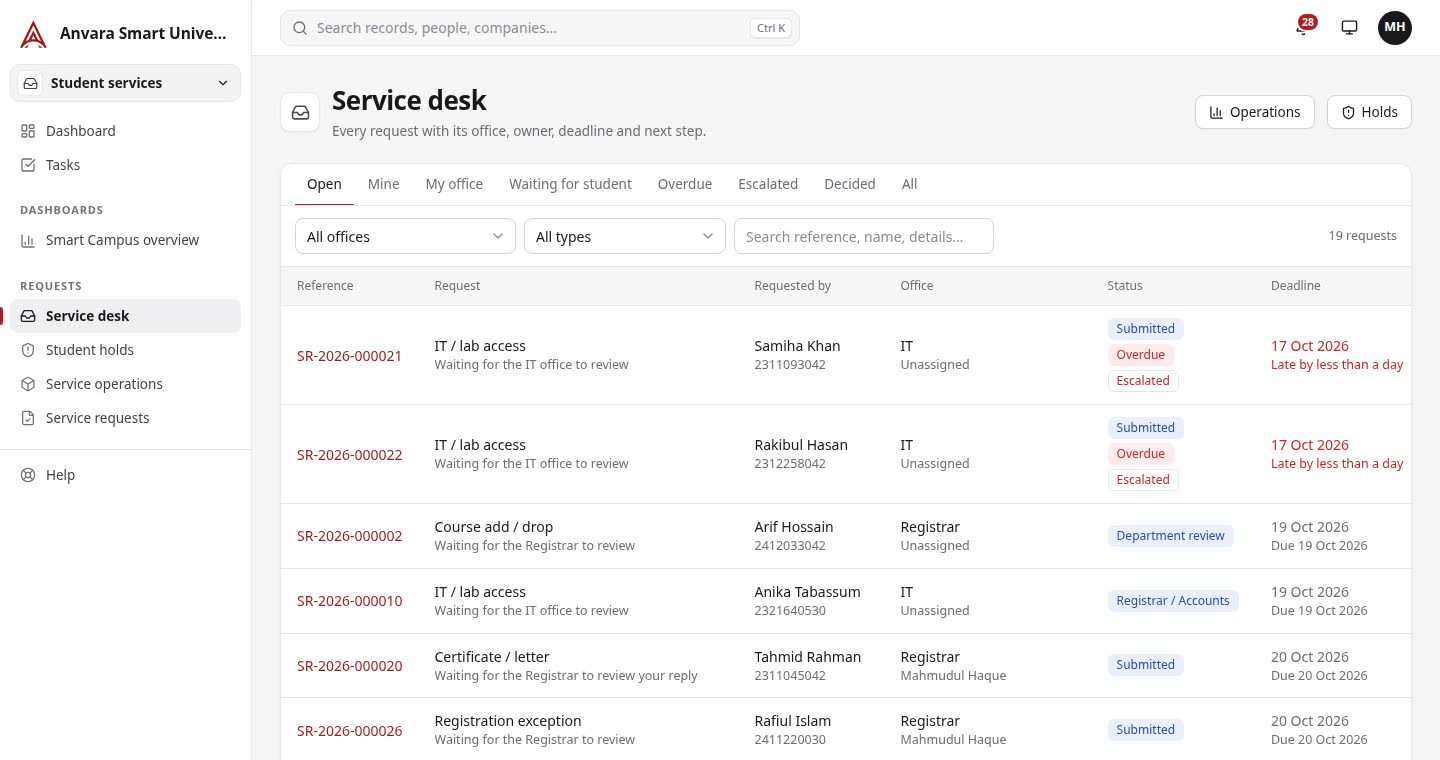Open the Escalated tab

[768, 184]
